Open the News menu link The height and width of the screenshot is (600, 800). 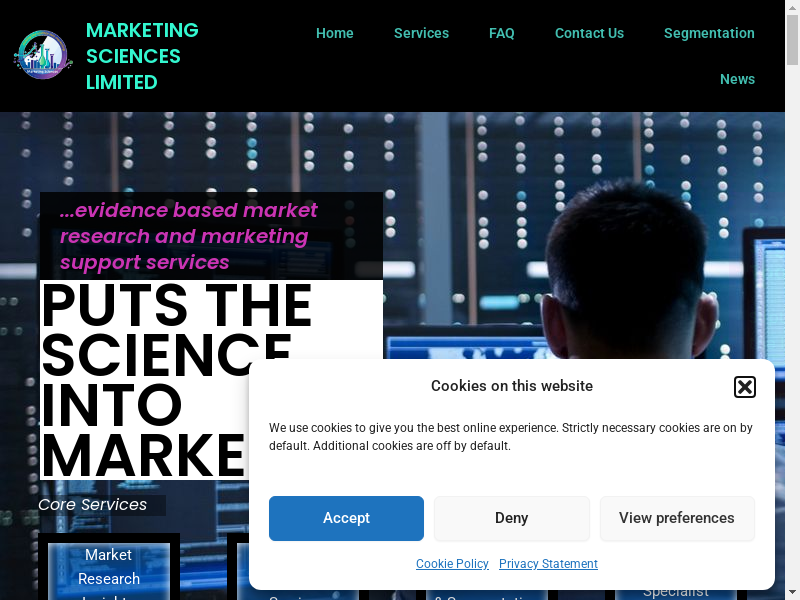737,79
